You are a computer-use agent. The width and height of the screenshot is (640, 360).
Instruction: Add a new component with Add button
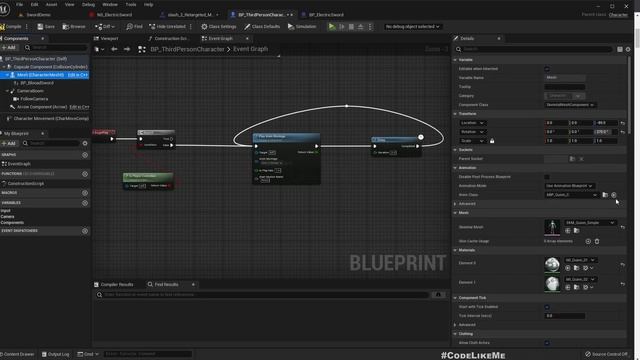9,48
